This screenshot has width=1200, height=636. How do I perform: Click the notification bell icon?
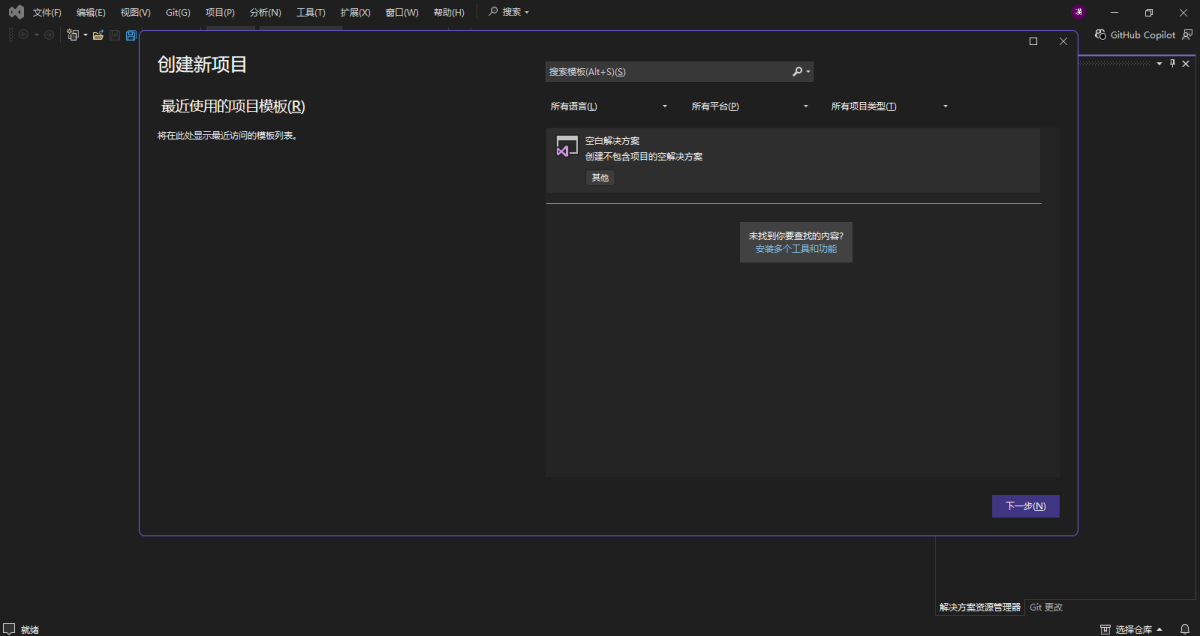1186,629
